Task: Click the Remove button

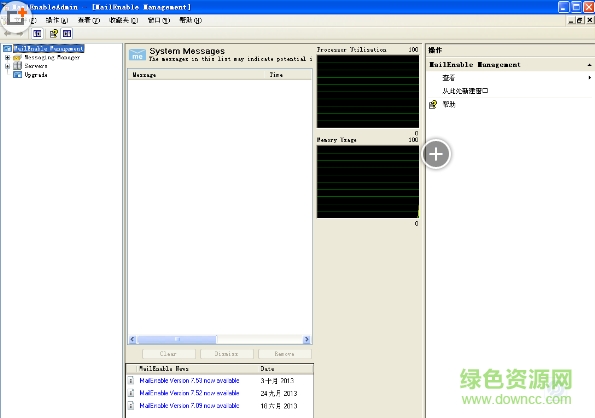Action: point(285,354)
